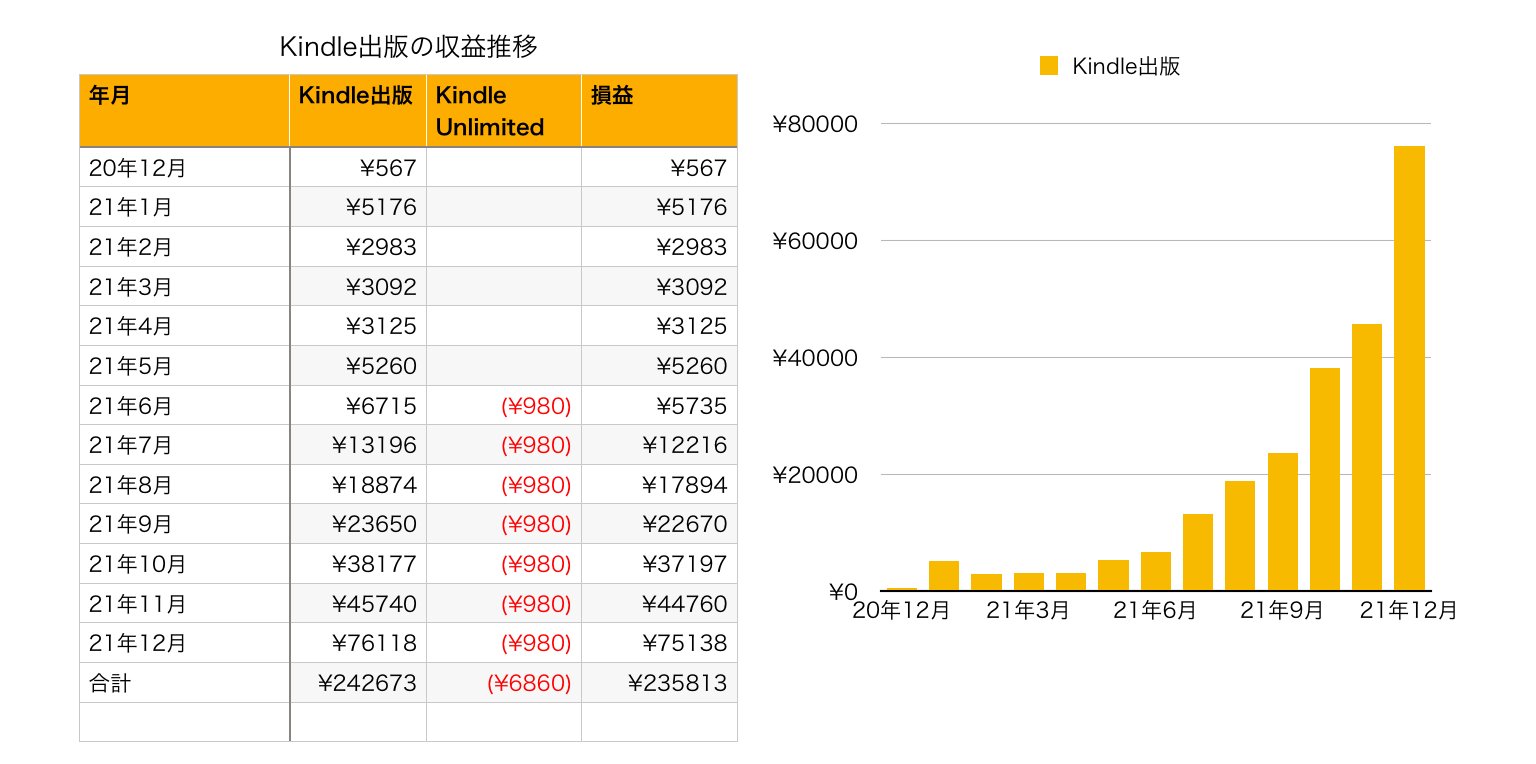The height and width of the screenshot is (764, 1536).
Task: Click the 21年11月 row label
Action: [x=137, y=604]
